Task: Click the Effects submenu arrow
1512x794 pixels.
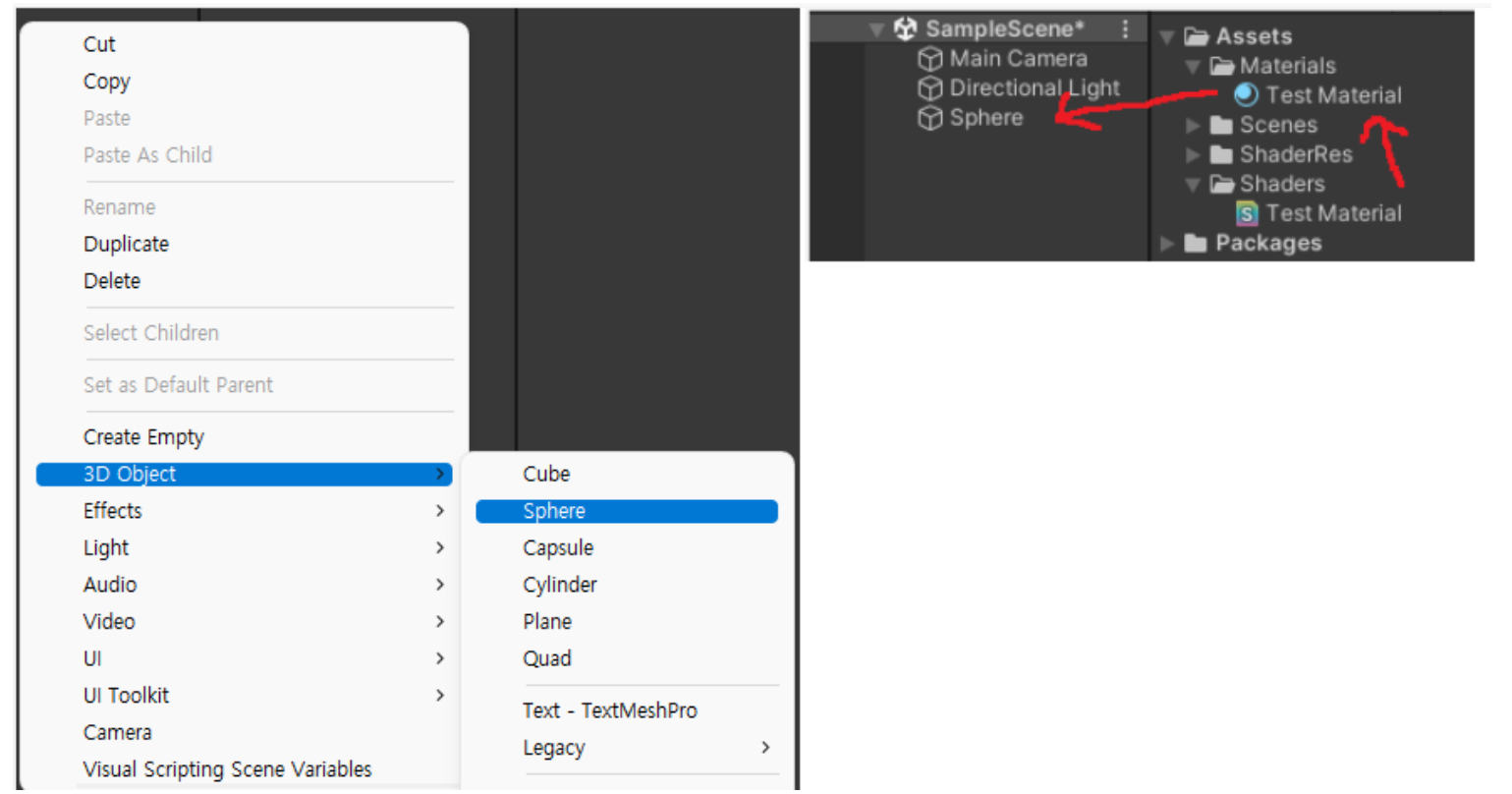Action: click(x=439, y=511)
